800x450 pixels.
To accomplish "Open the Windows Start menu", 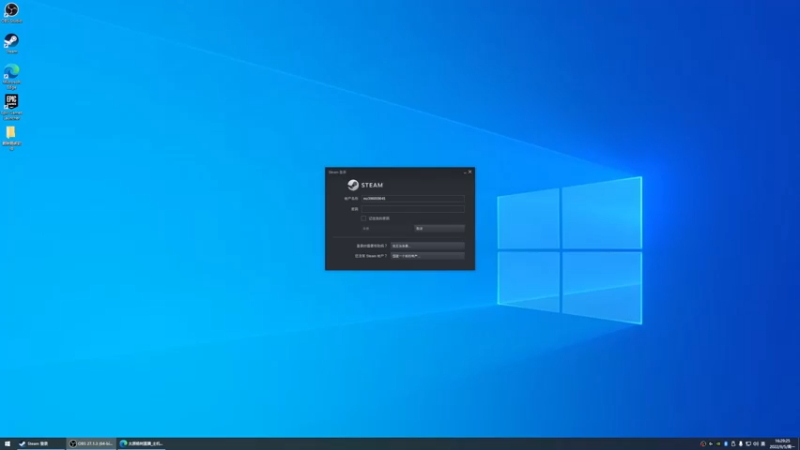I will [7, 444].
